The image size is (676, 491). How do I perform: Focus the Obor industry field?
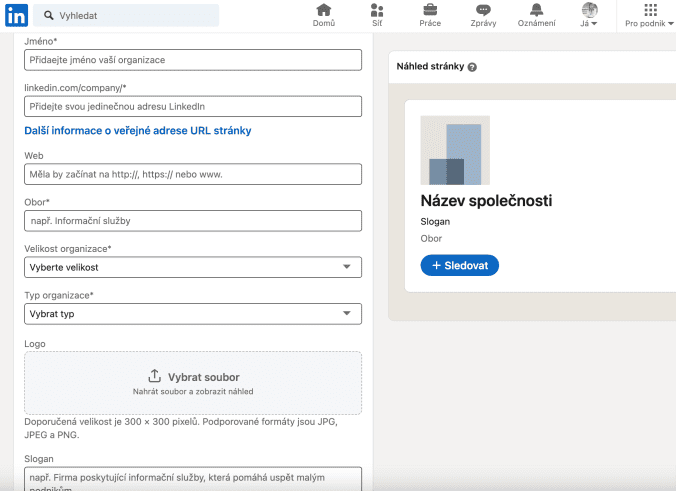pyautogui.click(x=193, y=220)
